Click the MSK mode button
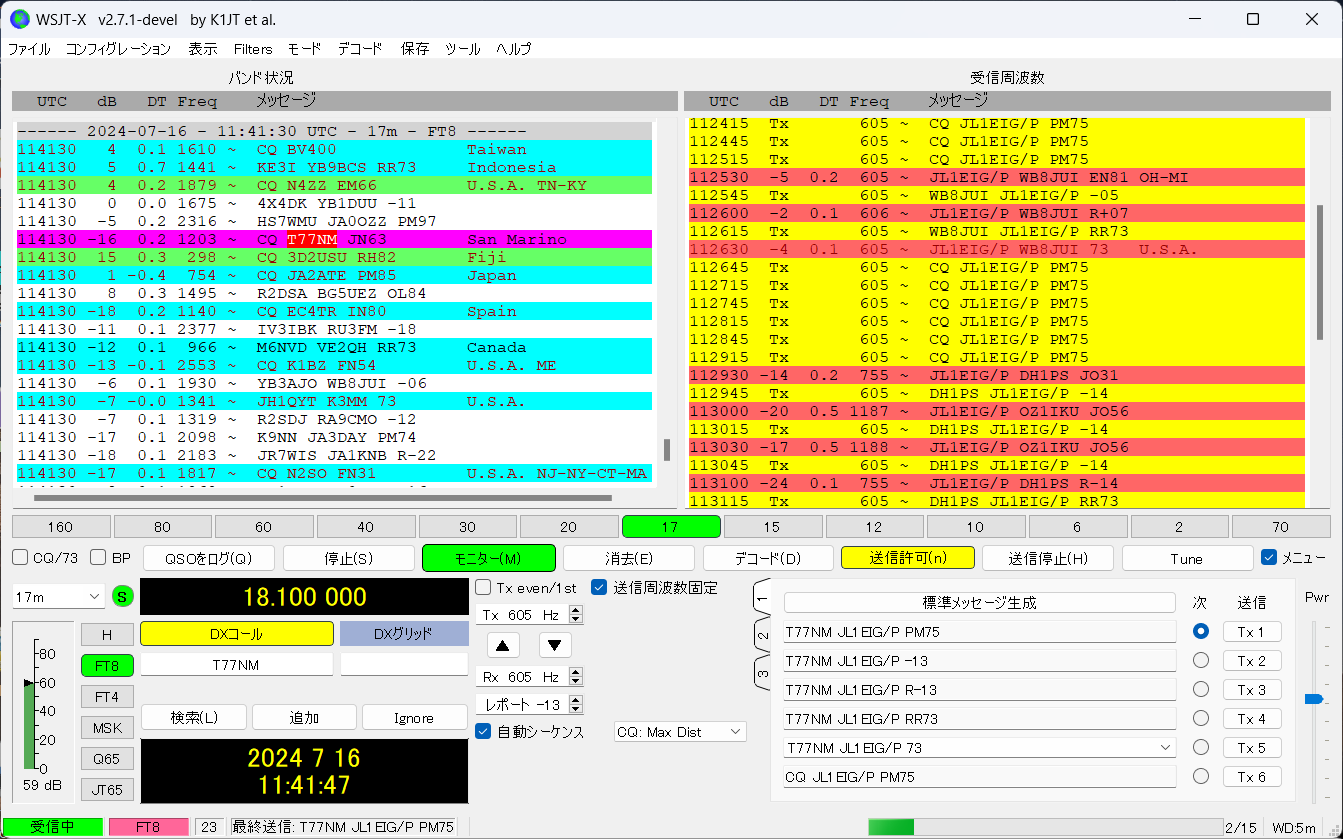 107,727
